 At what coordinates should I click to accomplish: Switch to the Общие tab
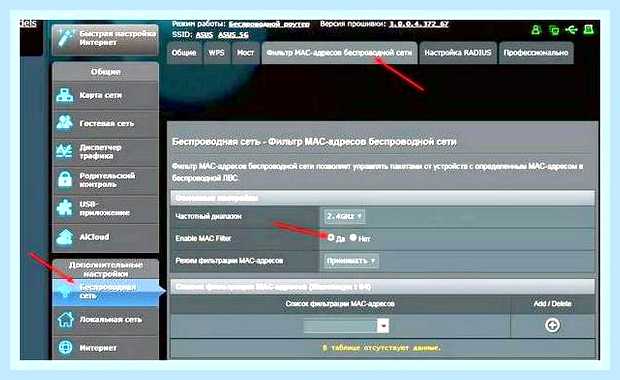184,53
